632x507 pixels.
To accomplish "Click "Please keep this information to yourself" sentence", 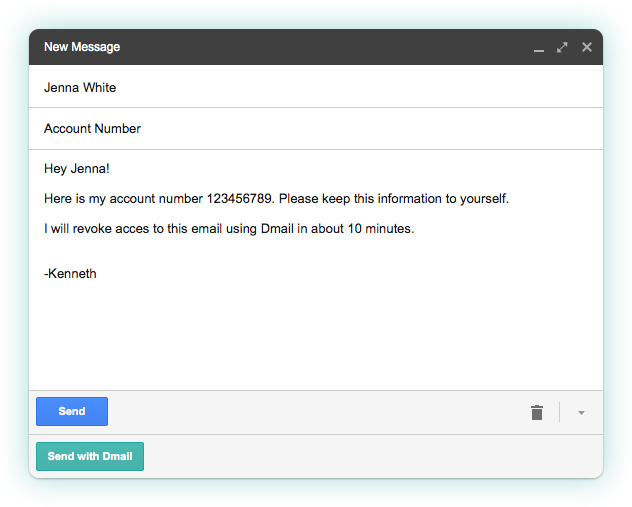I will coord(394,199).
